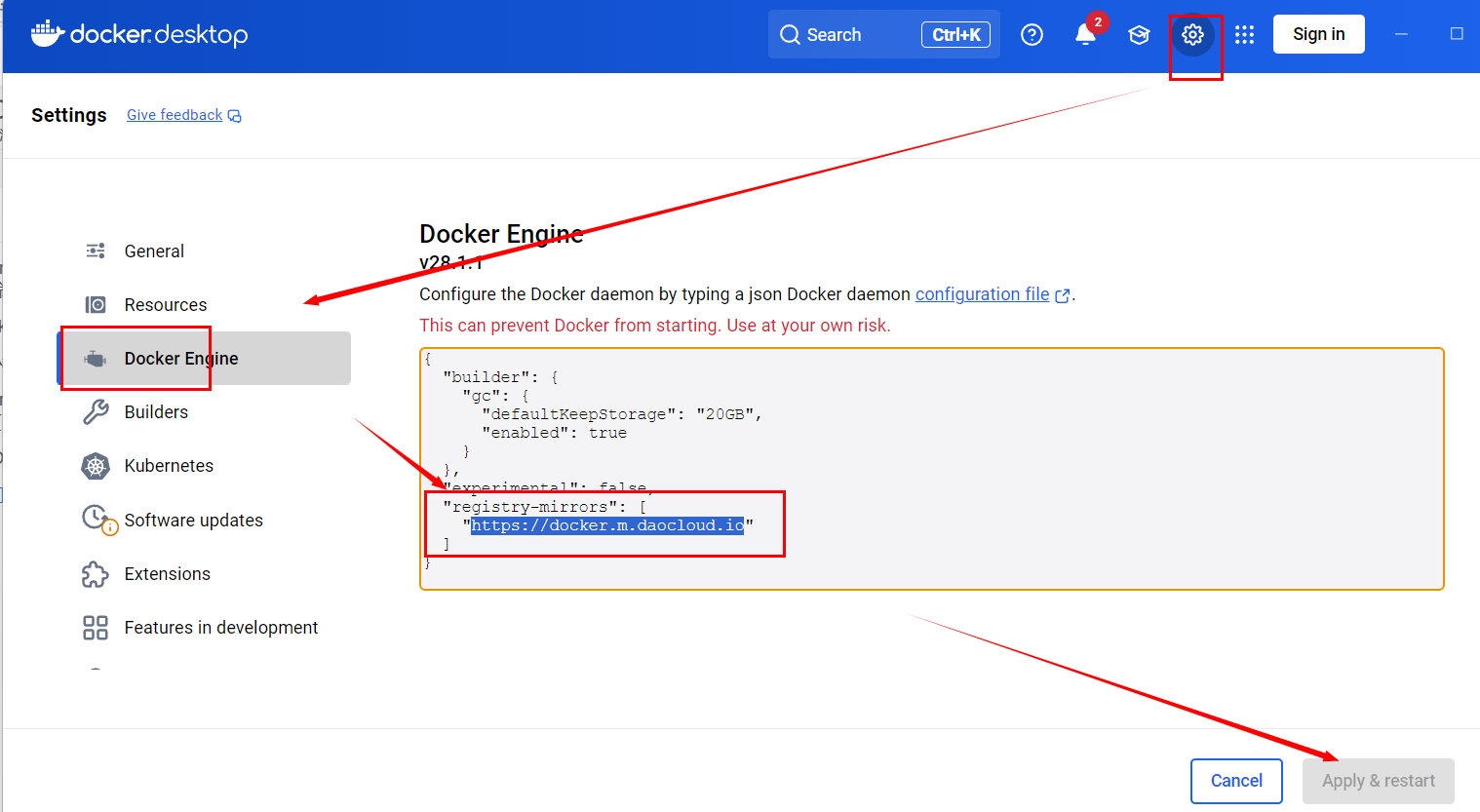Click the "gc": { line

point(495,396)
